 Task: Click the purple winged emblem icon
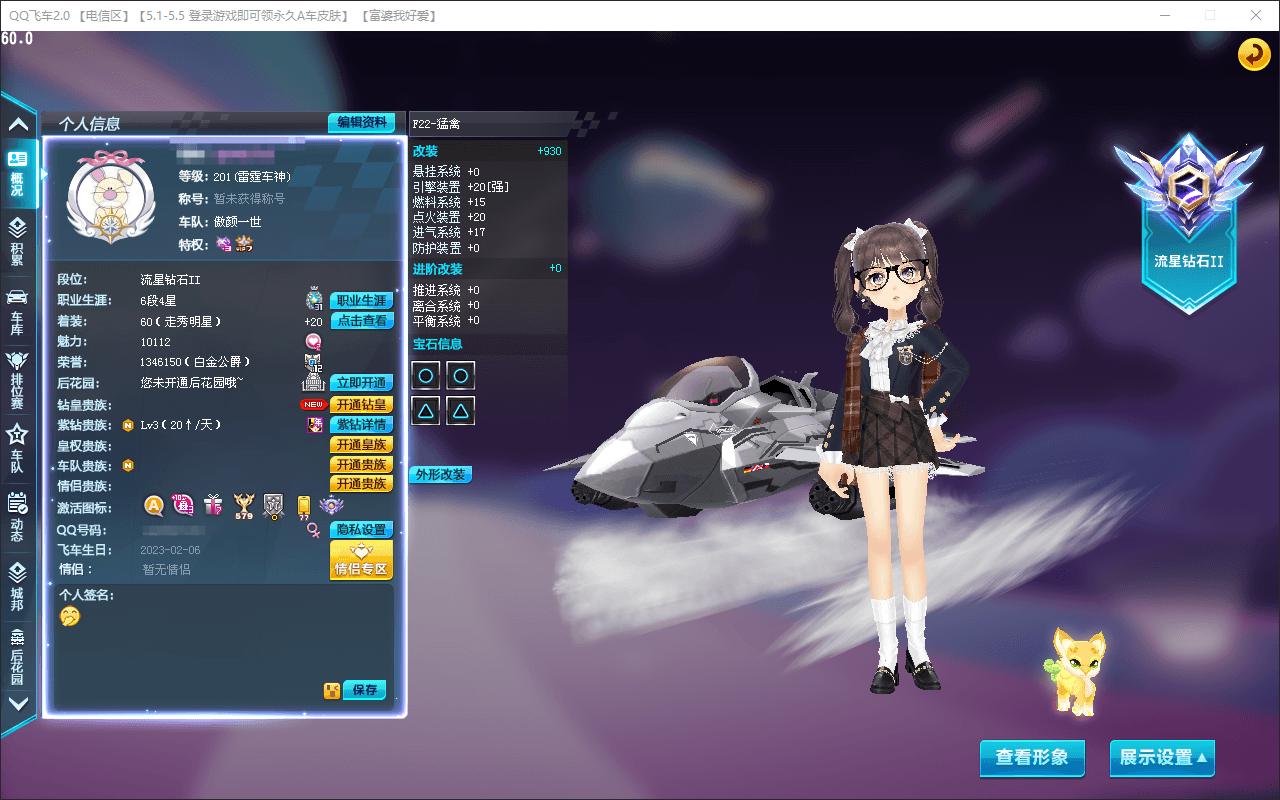click(x=331, y=506)
